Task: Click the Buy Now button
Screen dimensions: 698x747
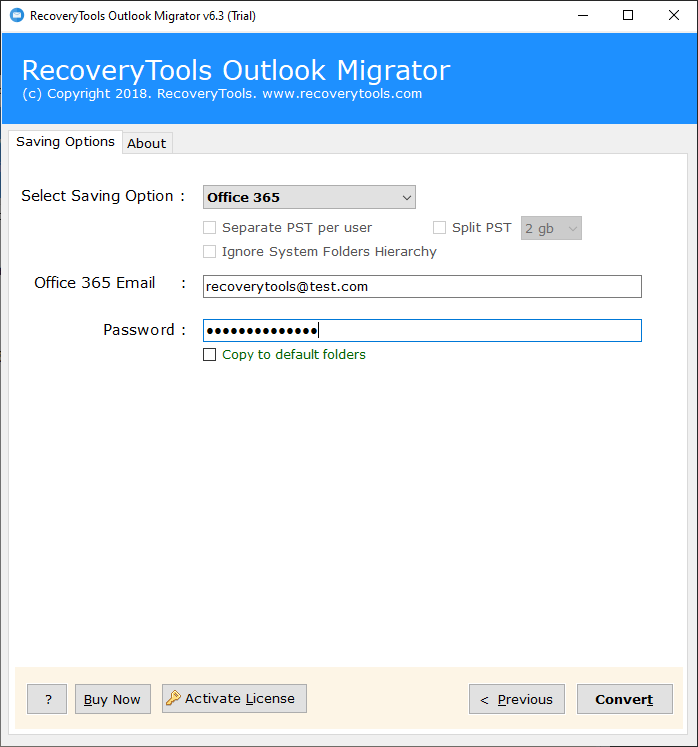Action: 112,699
